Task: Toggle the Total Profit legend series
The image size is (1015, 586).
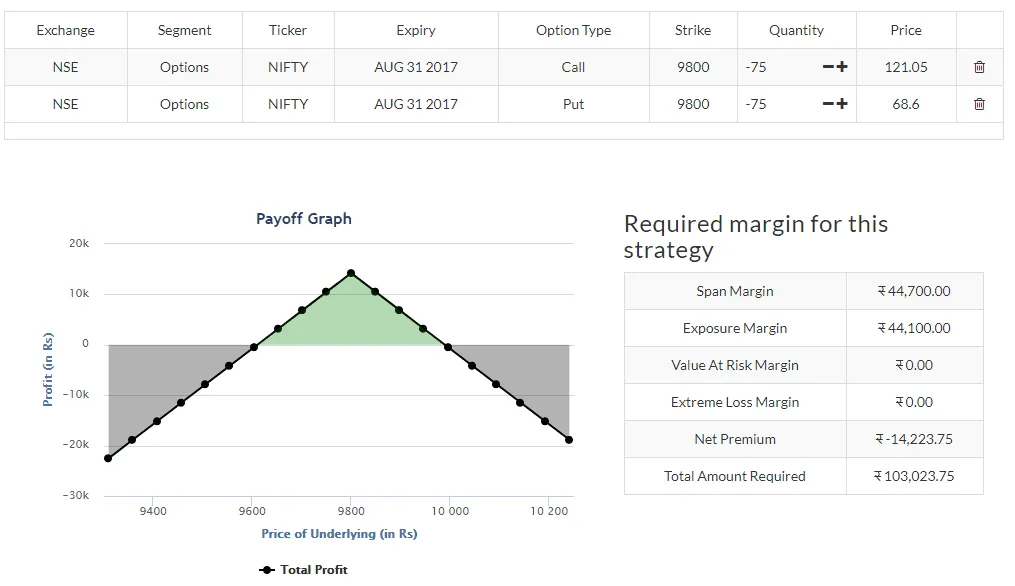Action: [304, 569]
